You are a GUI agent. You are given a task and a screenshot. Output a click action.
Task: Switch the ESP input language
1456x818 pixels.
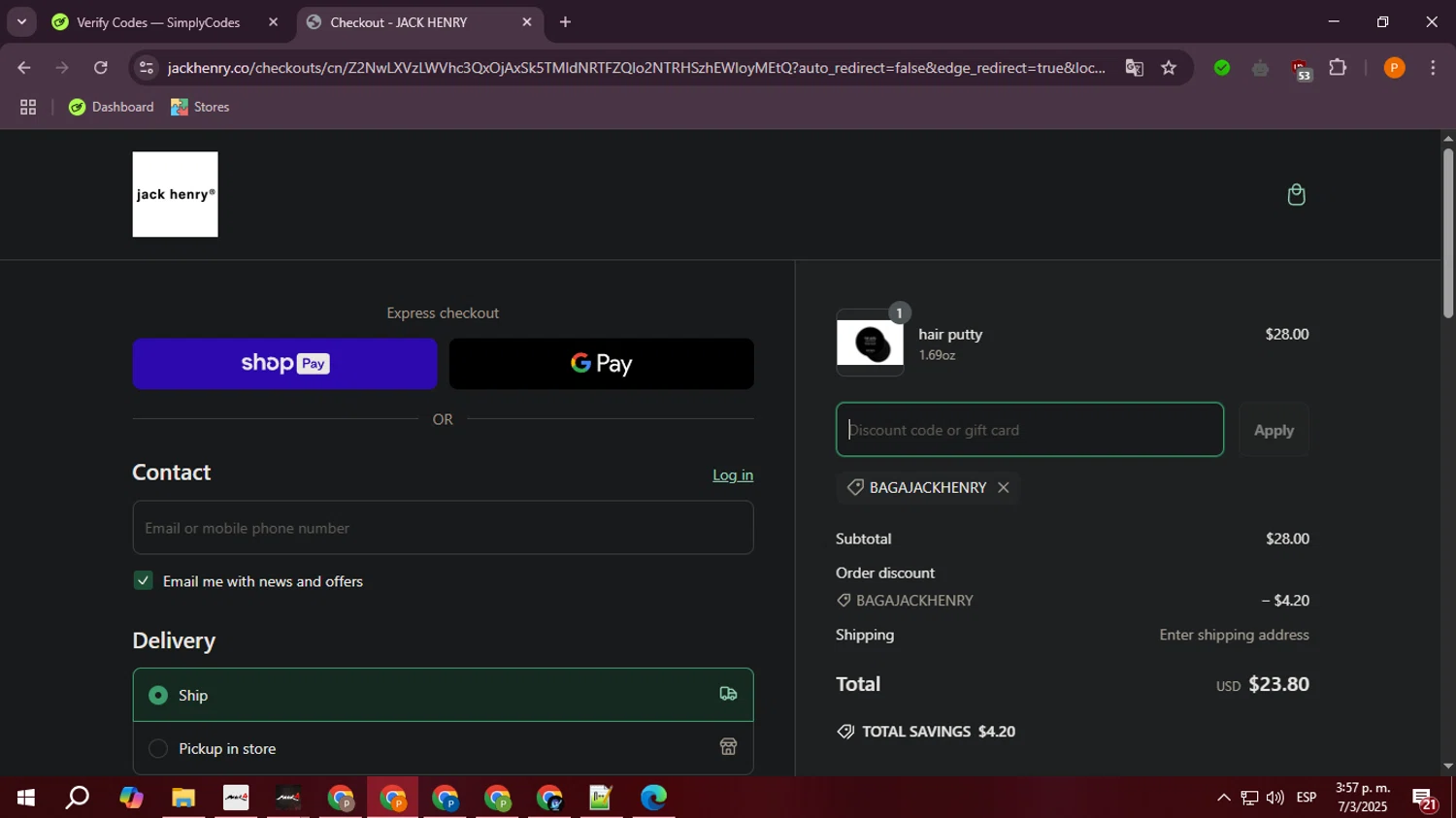pos(1307,798)
